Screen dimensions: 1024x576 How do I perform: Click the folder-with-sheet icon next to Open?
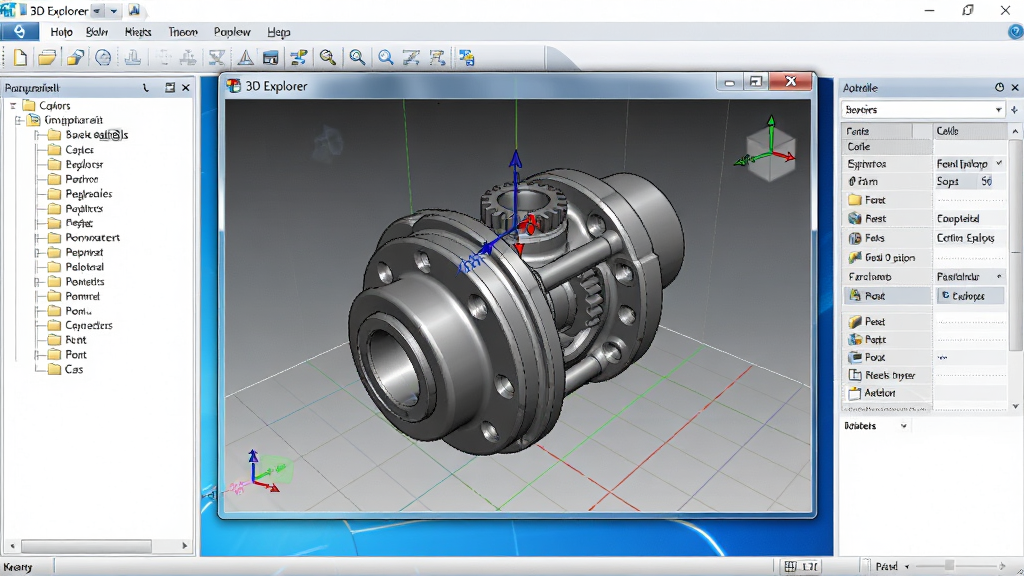tap(74, 57)
